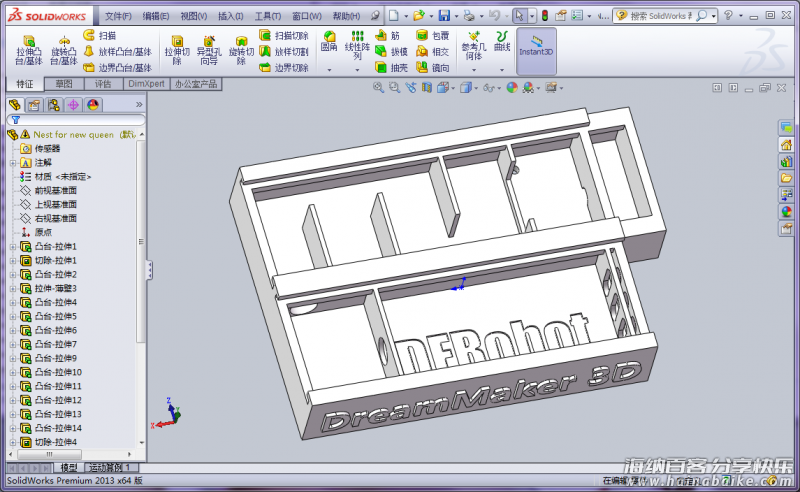Image resolution: width=800 pixels, height=492 pixels.
Task: Click the feature tree filter field
Action: tap(76, 120)
